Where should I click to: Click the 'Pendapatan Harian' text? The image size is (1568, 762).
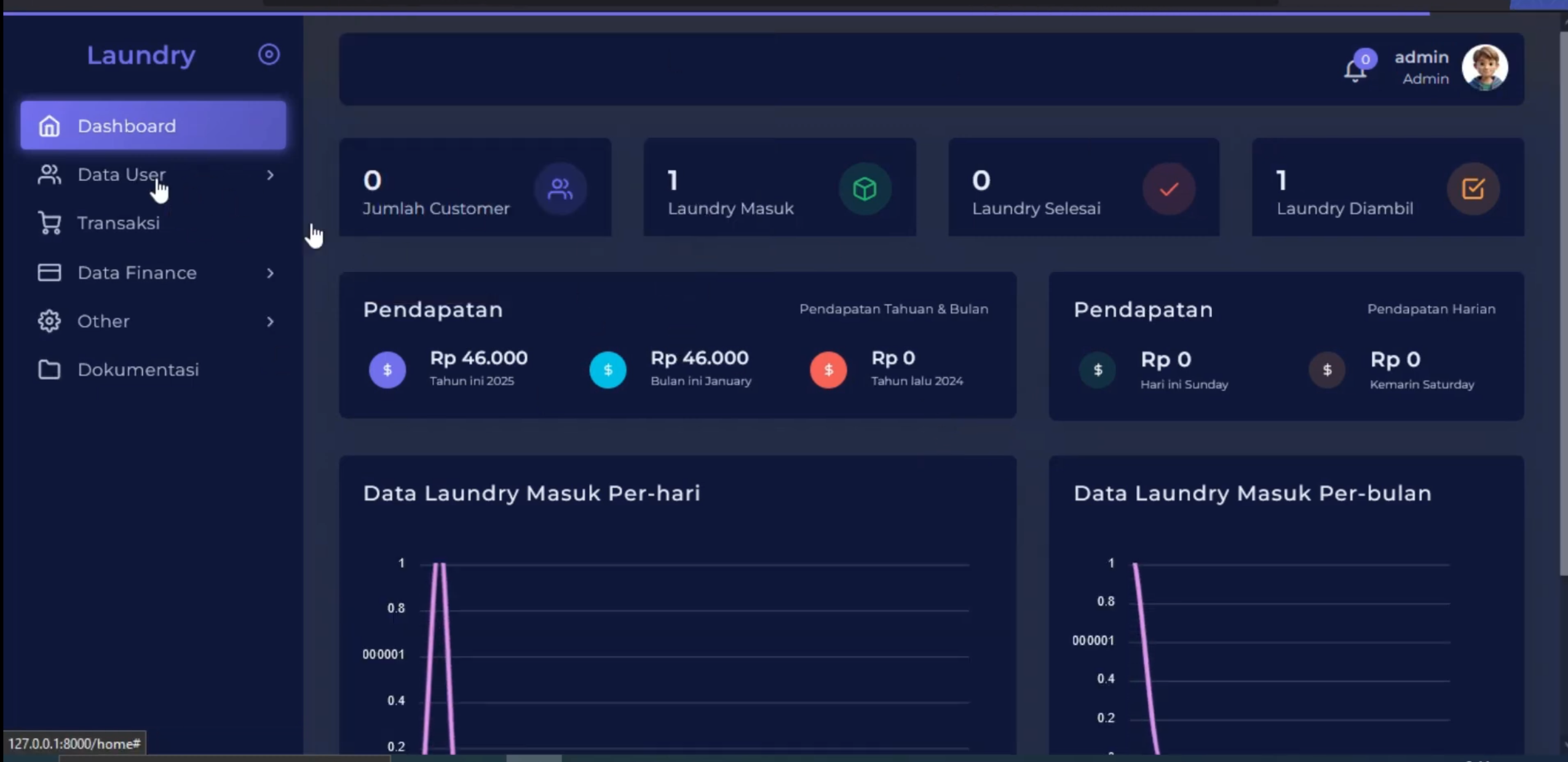point(1431,309)
